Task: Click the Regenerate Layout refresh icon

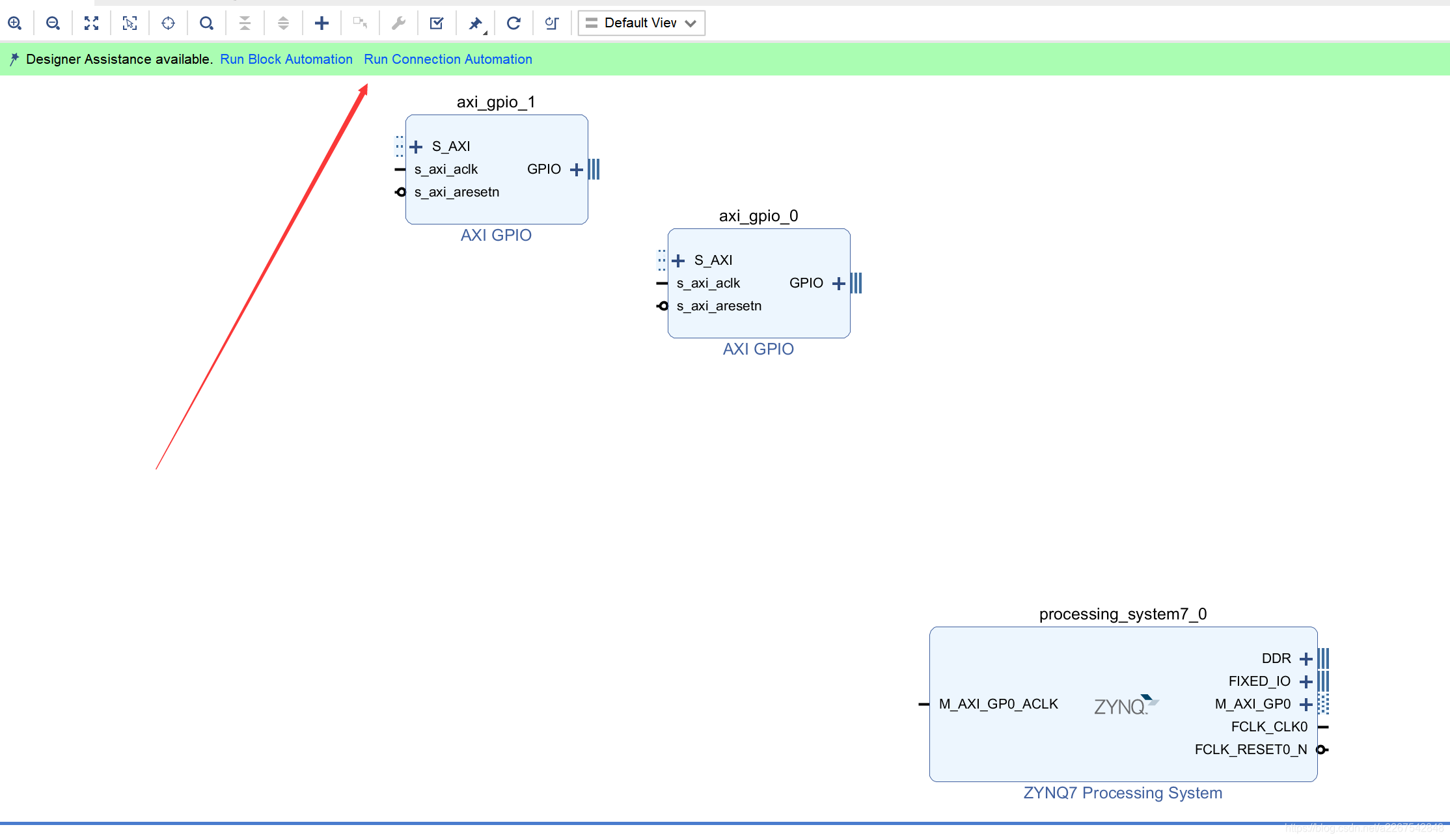Action: pyautogui.click(x=513, y=23)
